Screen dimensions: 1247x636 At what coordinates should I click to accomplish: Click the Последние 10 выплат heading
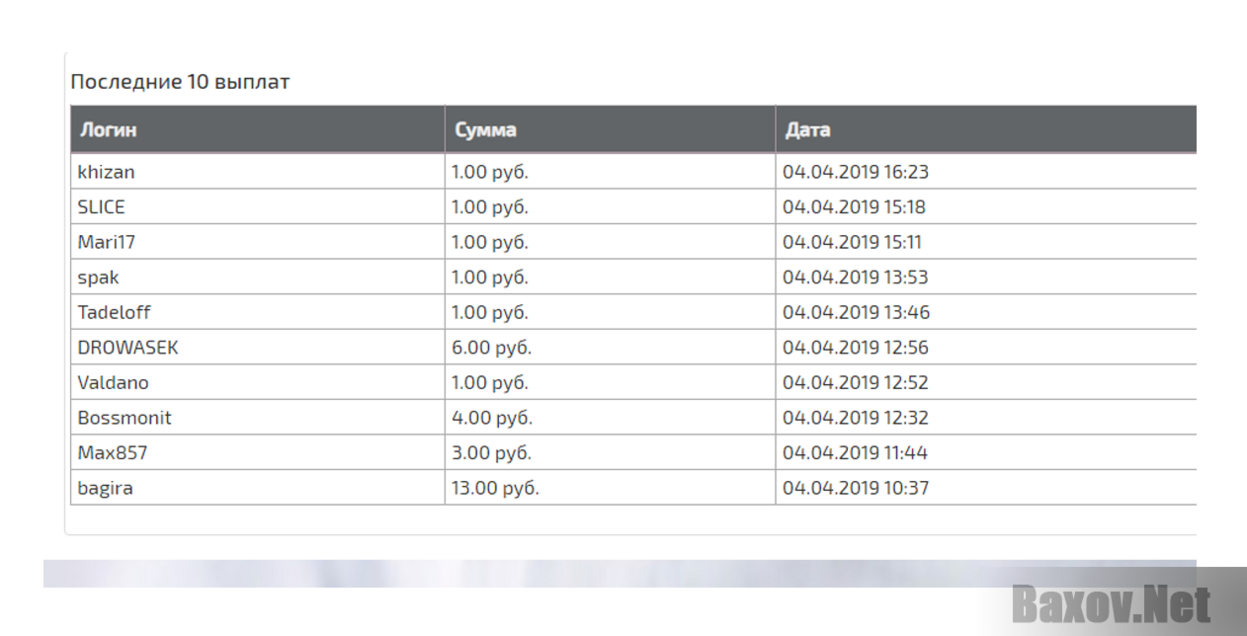(x=180, y=82)
